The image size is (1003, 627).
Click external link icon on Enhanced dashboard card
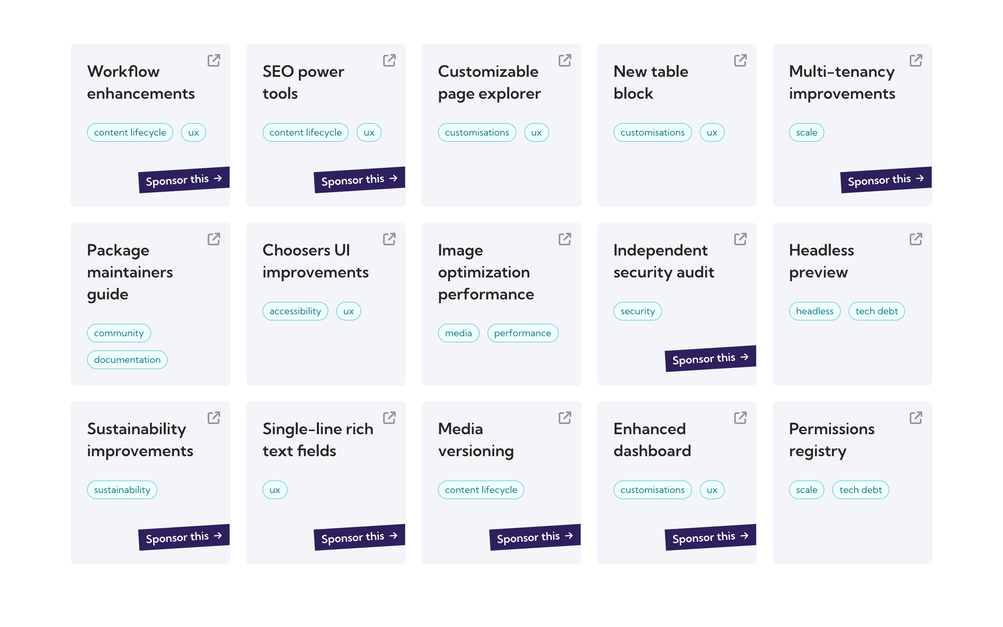tap(740, 418)
